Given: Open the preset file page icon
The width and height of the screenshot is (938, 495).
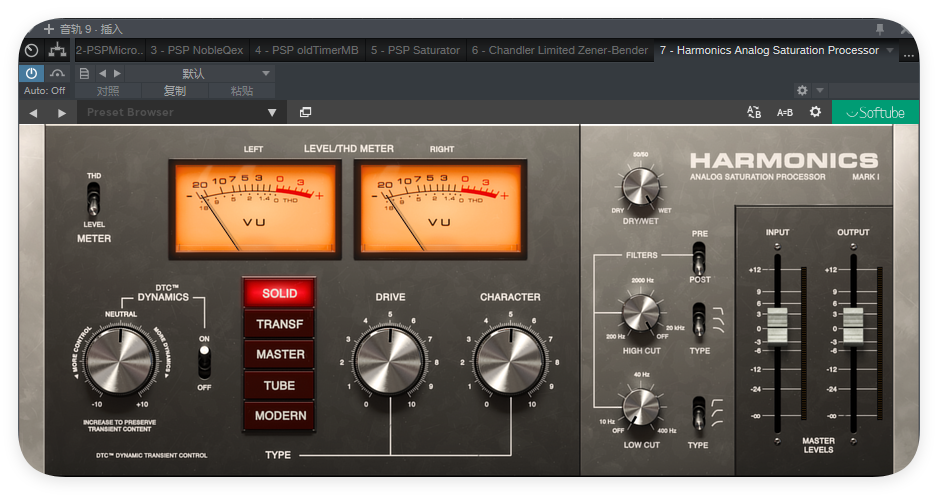Looking at the screenshot, I should coord(84,73).
